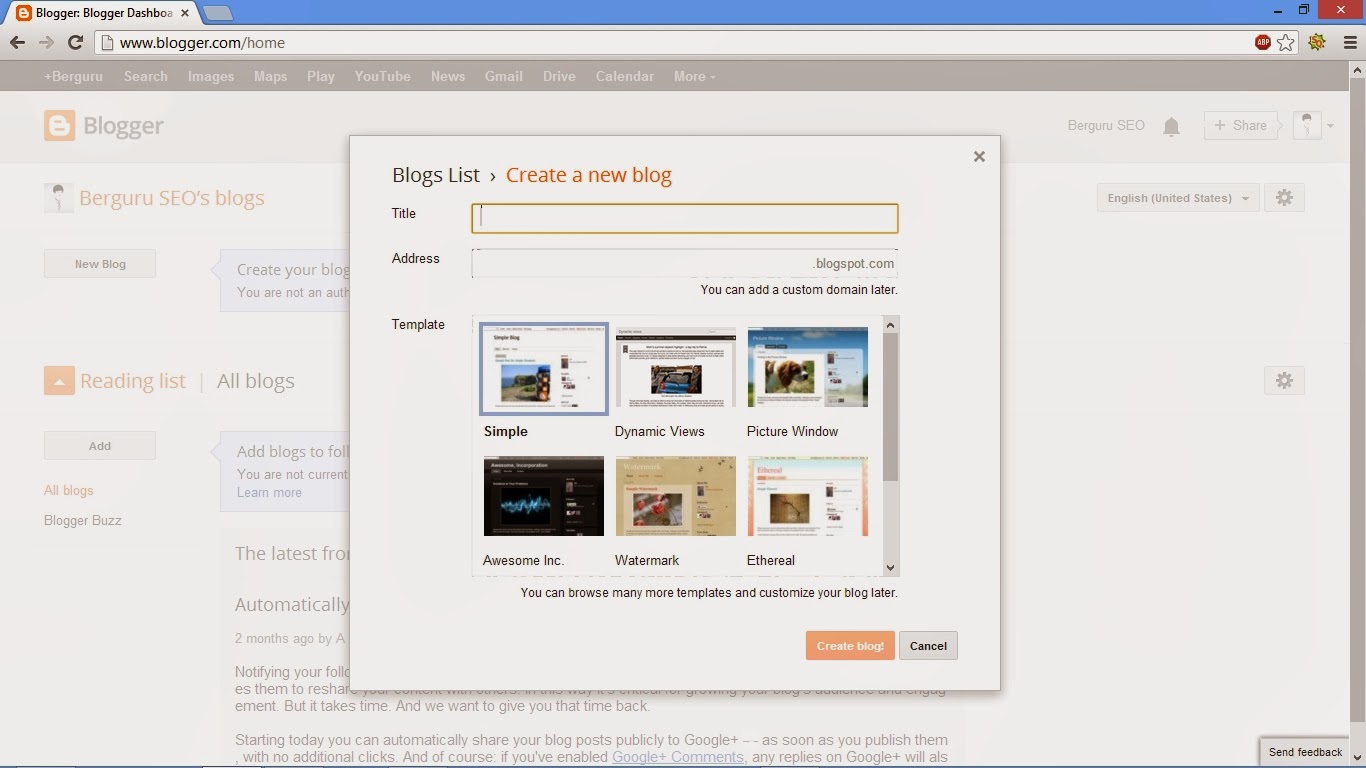Image resolution: width=1366 pixels, height=768 pixels.
Task: Go forward with the browser forward arrow
Action: coord(46,43)
